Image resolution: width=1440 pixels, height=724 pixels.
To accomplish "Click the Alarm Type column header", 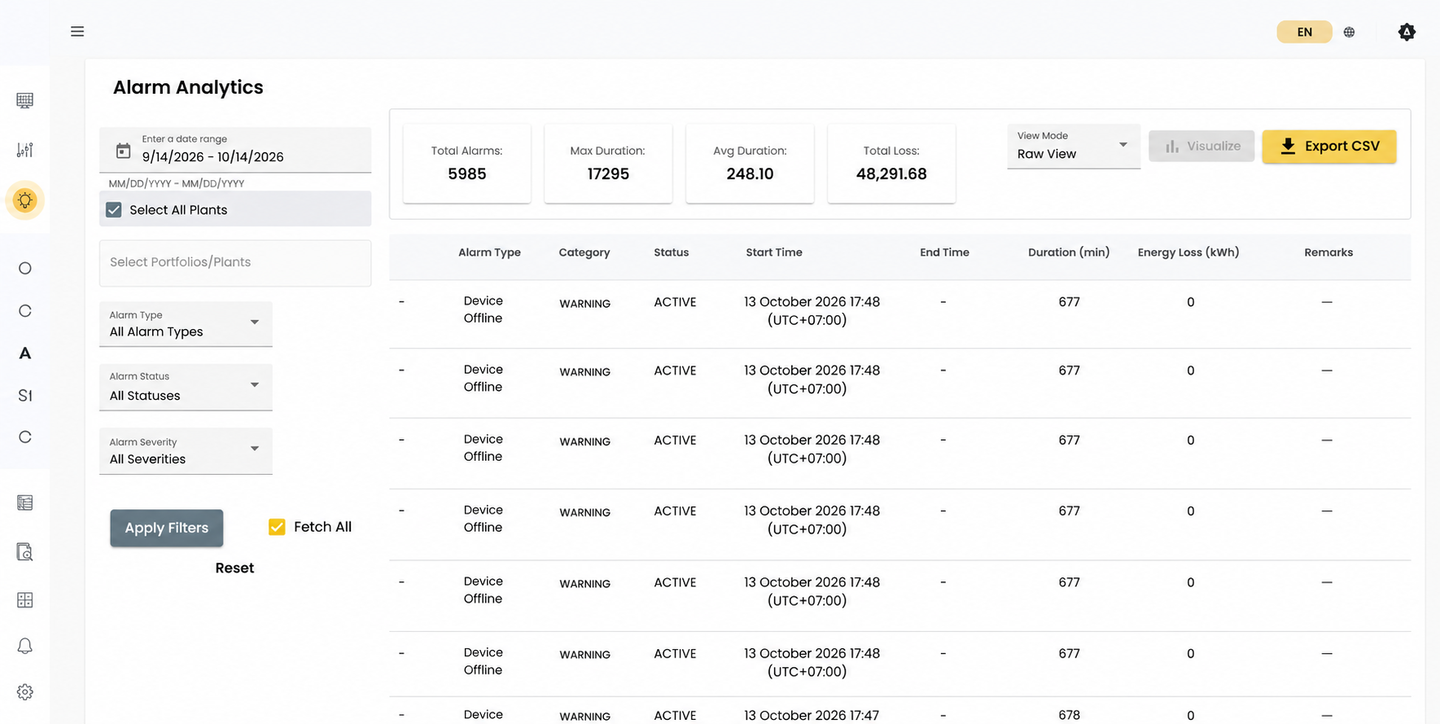I will coord(489,253).
